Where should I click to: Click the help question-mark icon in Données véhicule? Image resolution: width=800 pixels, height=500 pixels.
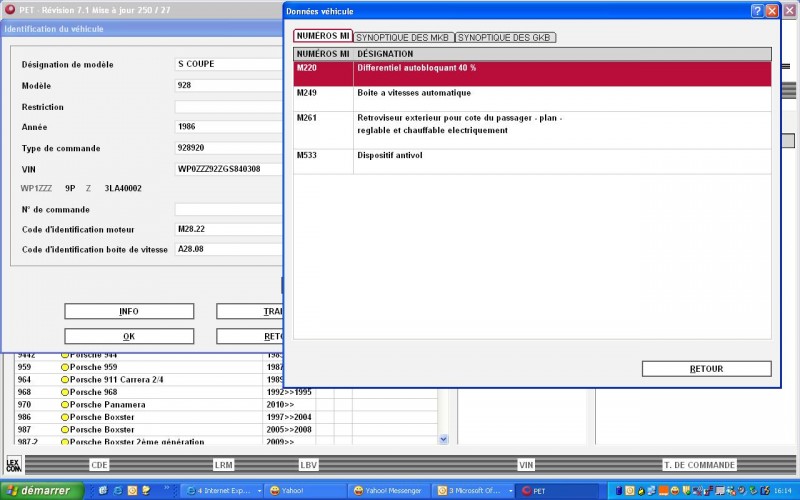758,11
